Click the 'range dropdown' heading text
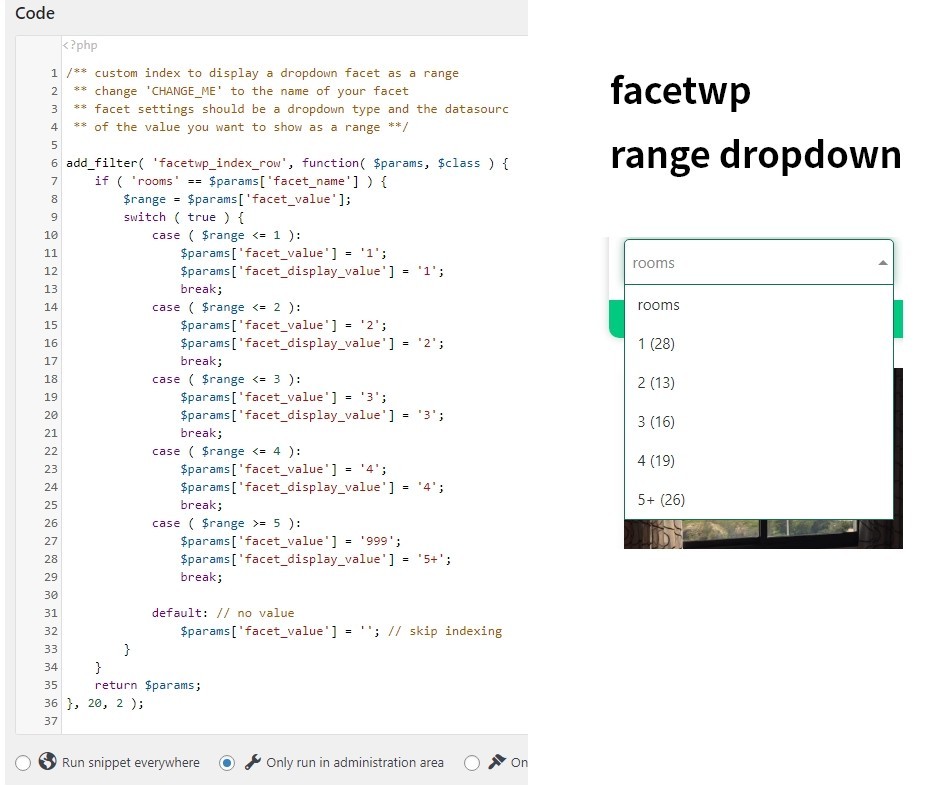This screenshot has width=940, height=785. 756,155
